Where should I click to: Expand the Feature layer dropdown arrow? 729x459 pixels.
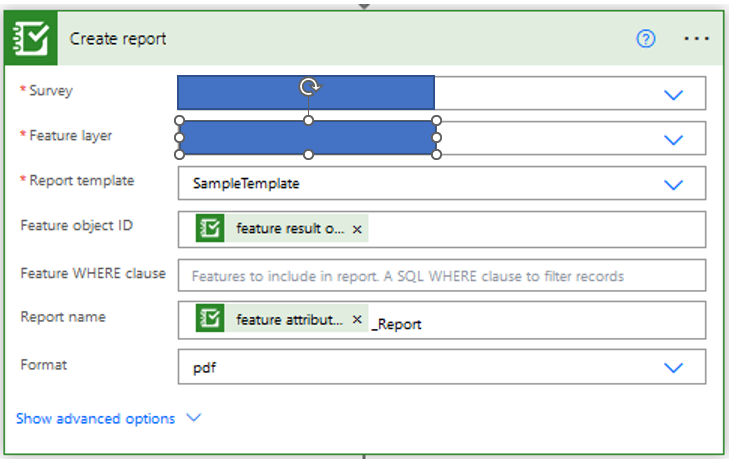[x=673, y=139]
